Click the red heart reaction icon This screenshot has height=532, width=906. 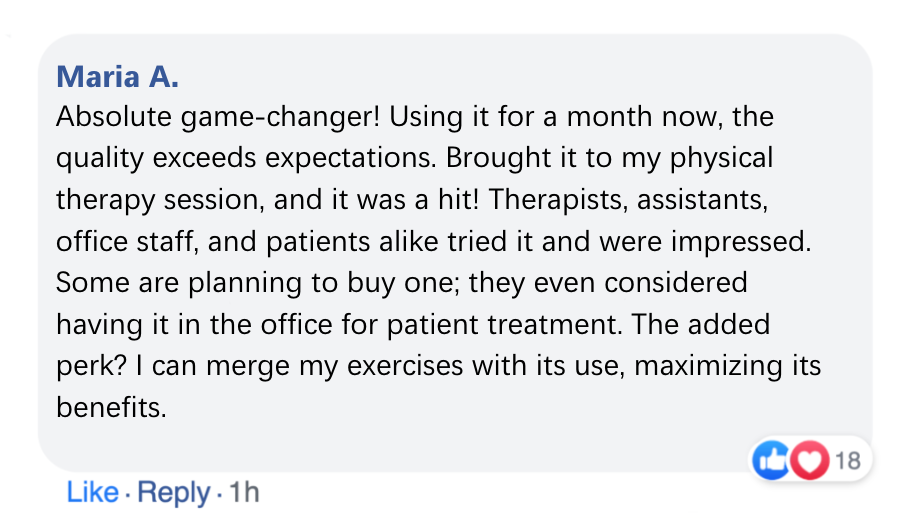pyautogui.click(x=806, y=460)
